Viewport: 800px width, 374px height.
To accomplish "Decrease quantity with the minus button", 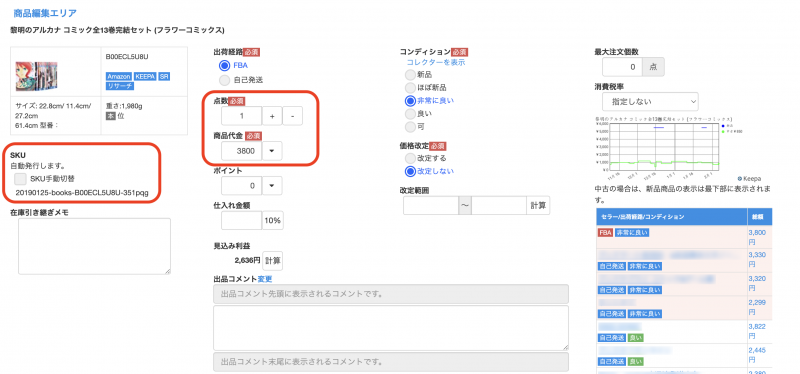I will click(x=292, y=116).
